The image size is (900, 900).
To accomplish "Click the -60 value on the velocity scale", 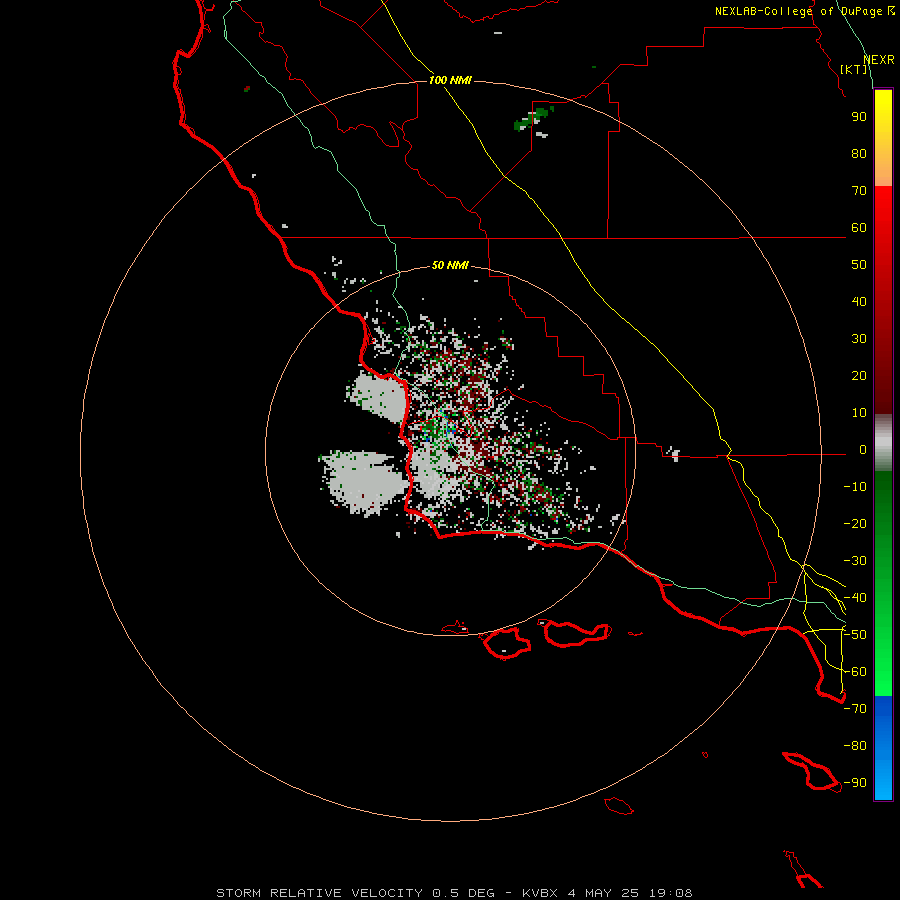I will click(855, 672).
